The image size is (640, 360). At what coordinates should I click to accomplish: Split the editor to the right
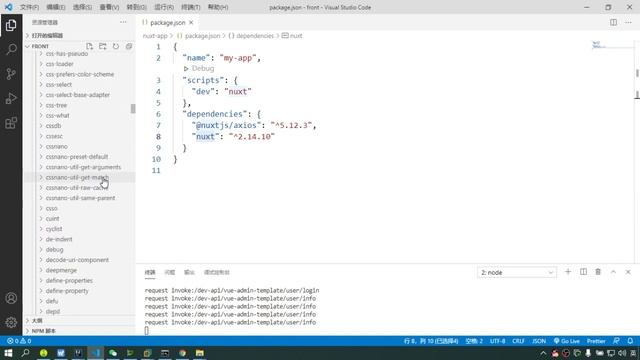[x=613, y=22]
